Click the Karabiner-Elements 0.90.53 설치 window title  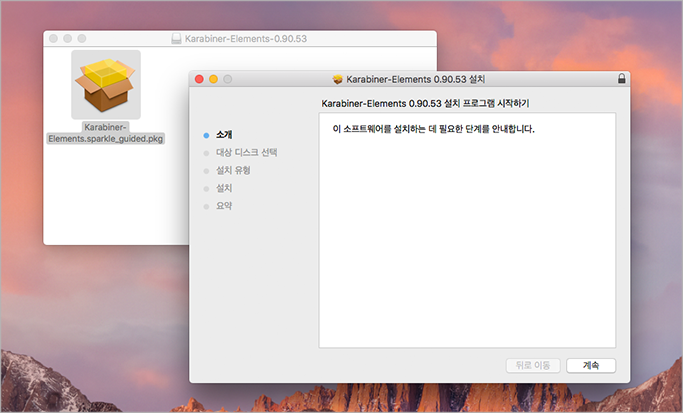(416, 79)
